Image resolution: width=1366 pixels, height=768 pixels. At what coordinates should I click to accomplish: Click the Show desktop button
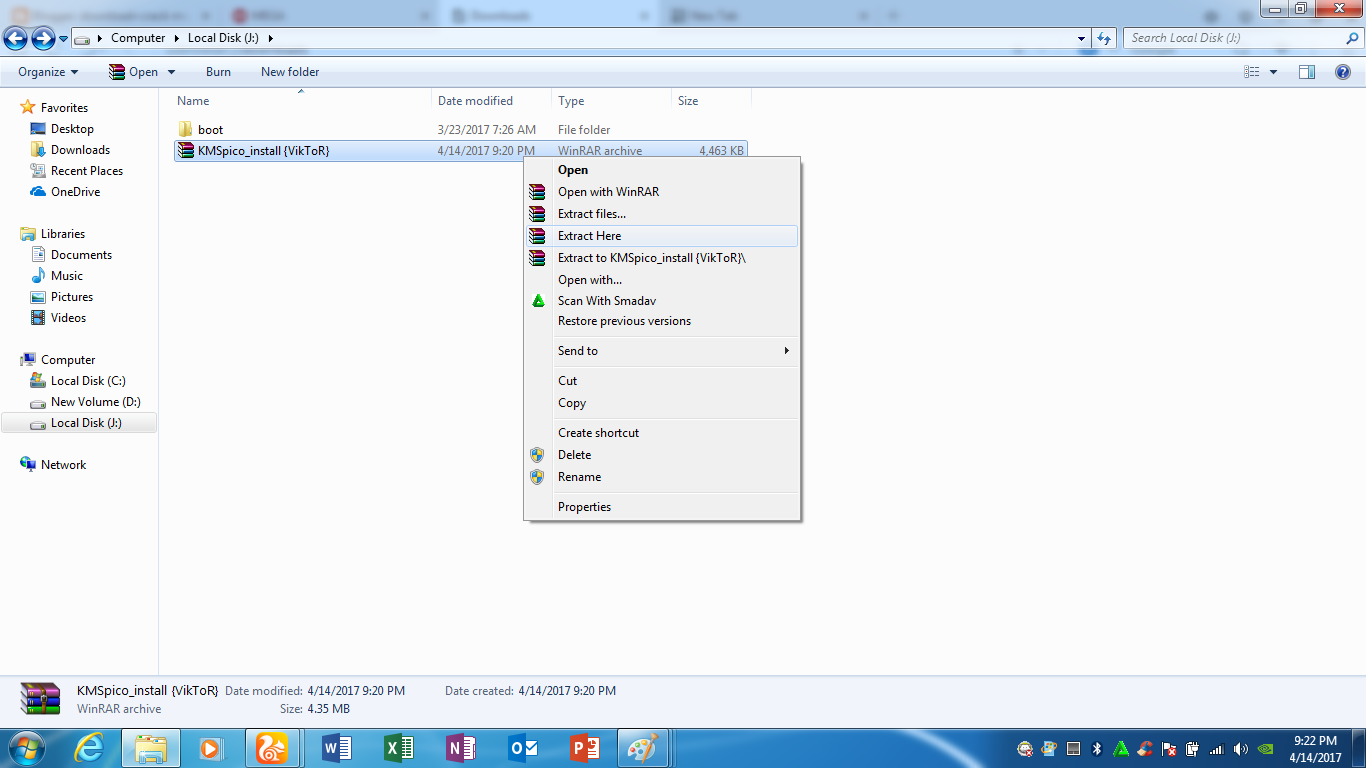point(1358,748)
